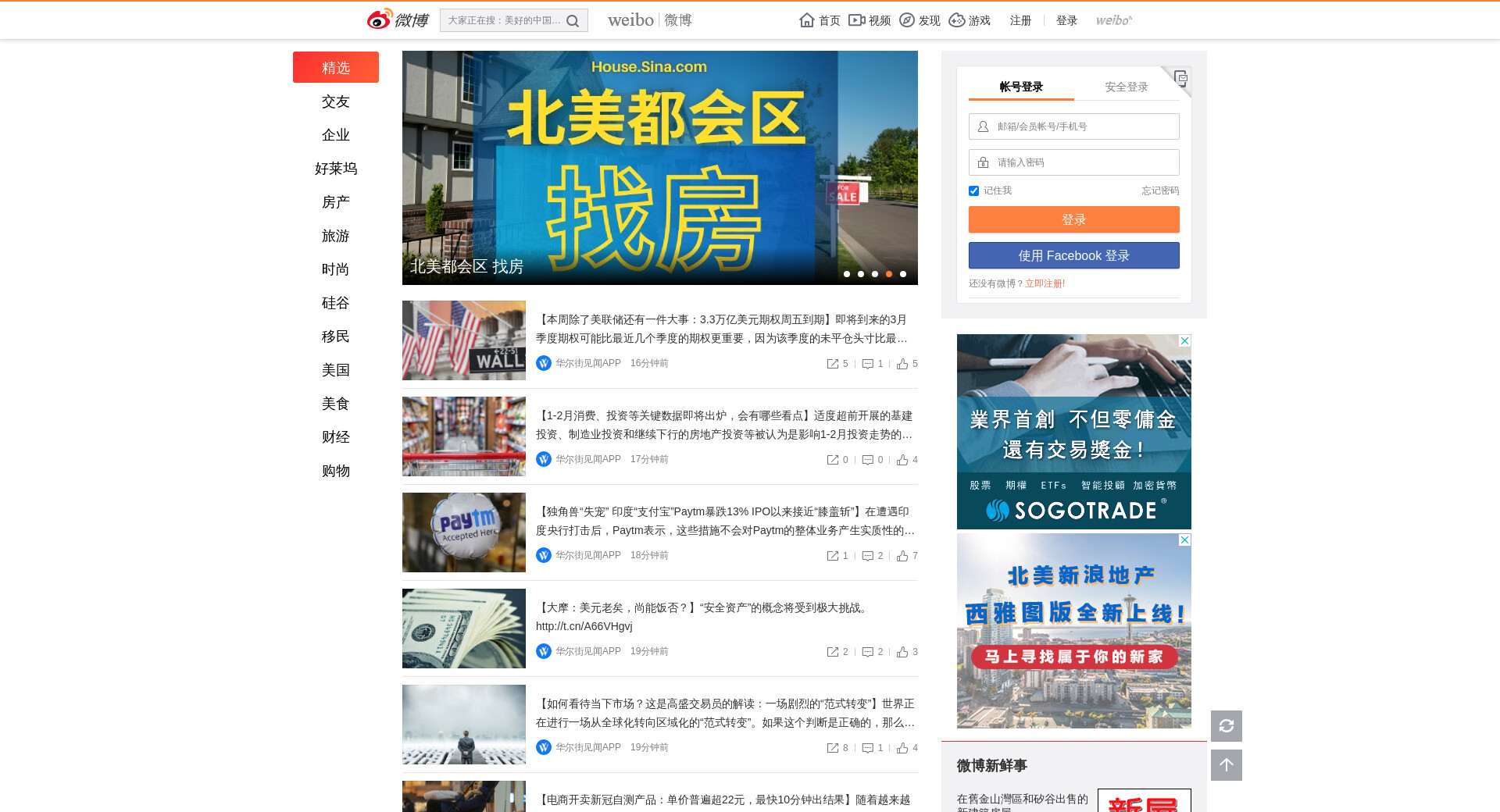Select the first carousel dot indicator
The width and height of the screenshot is (1500, 812).
847,274
